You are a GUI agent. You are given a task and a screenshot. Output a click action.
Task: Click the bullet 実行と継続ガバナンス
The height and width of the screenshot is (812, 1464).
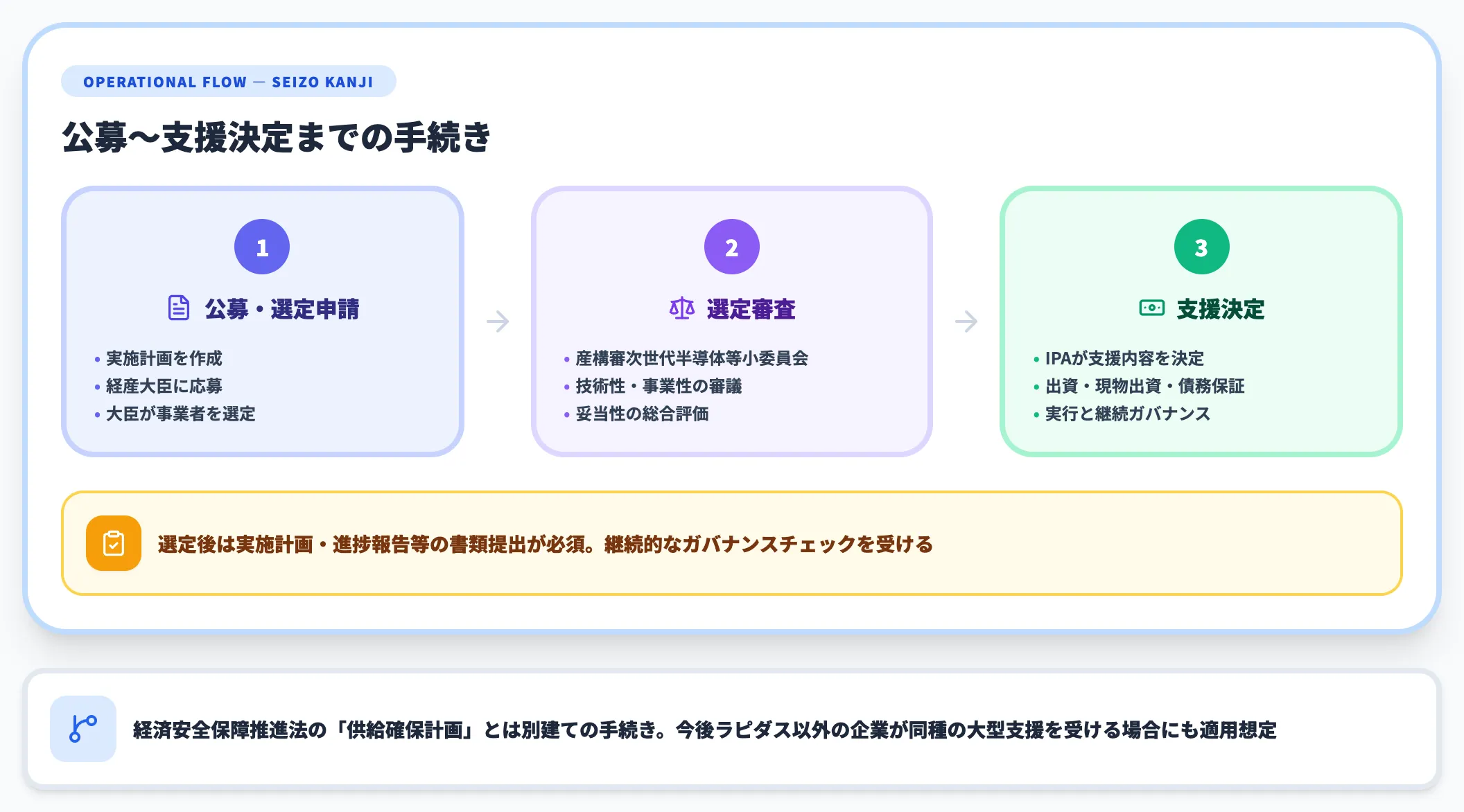[1127, 414]
